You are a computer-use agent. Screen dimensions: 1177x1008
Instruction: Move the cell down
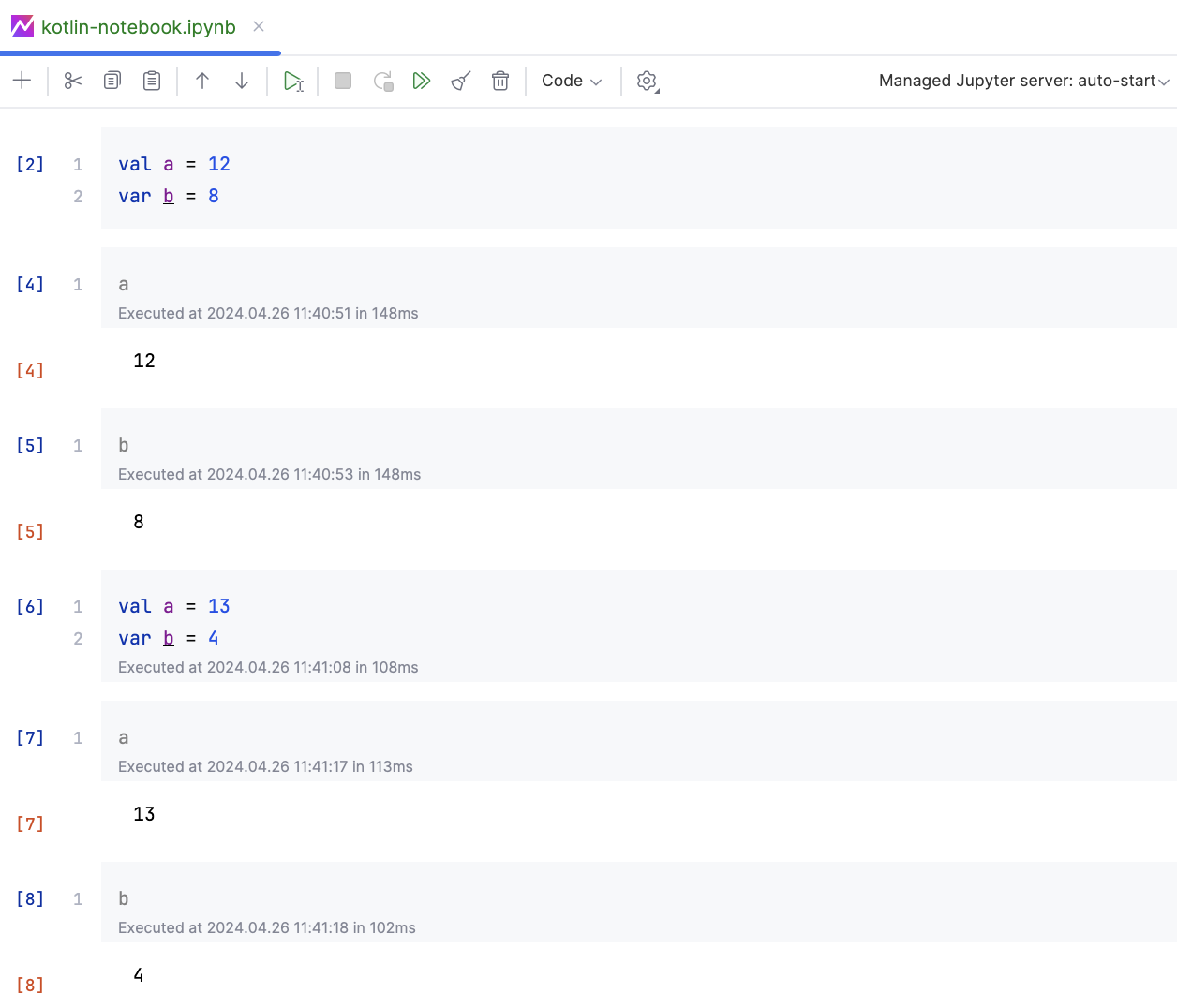[242, 81]
